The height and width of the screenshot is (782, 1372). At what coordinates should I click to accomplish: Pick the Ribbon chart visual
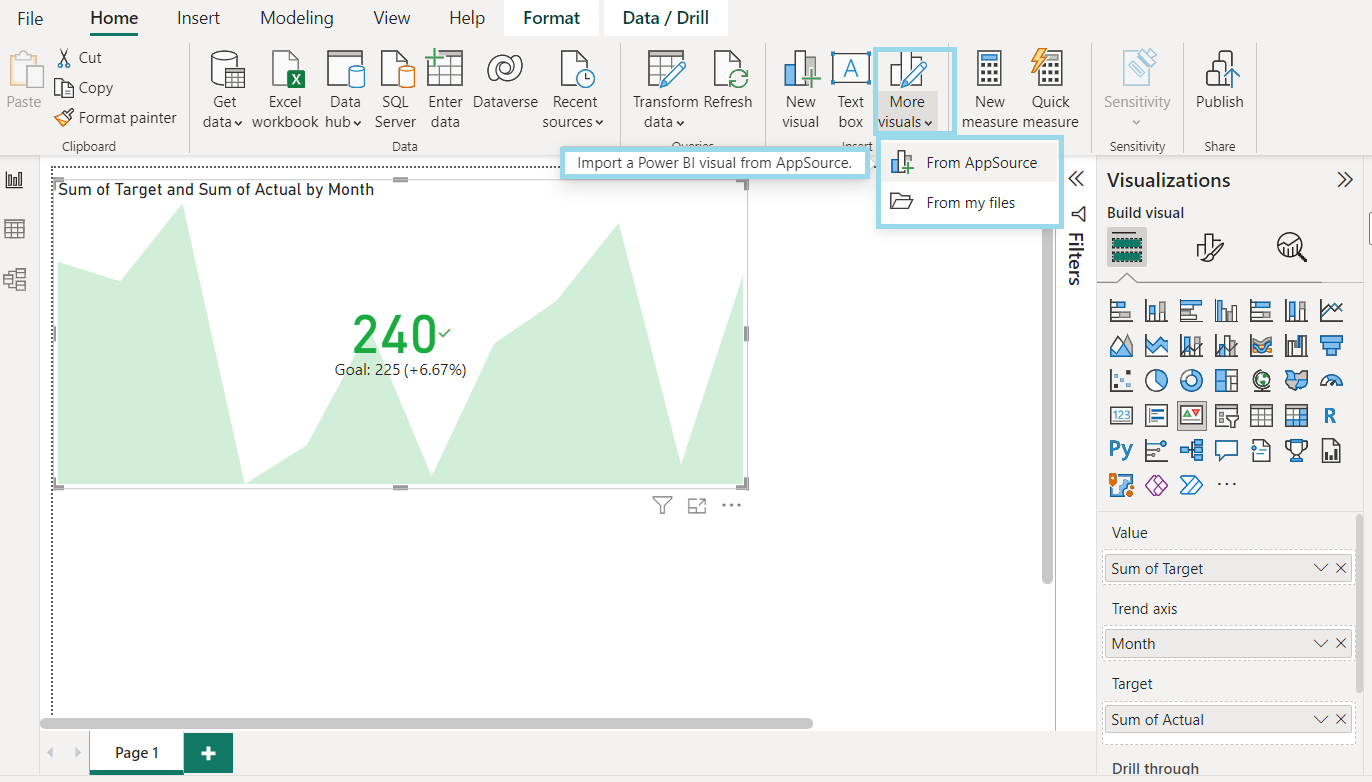pos(1261,346)
